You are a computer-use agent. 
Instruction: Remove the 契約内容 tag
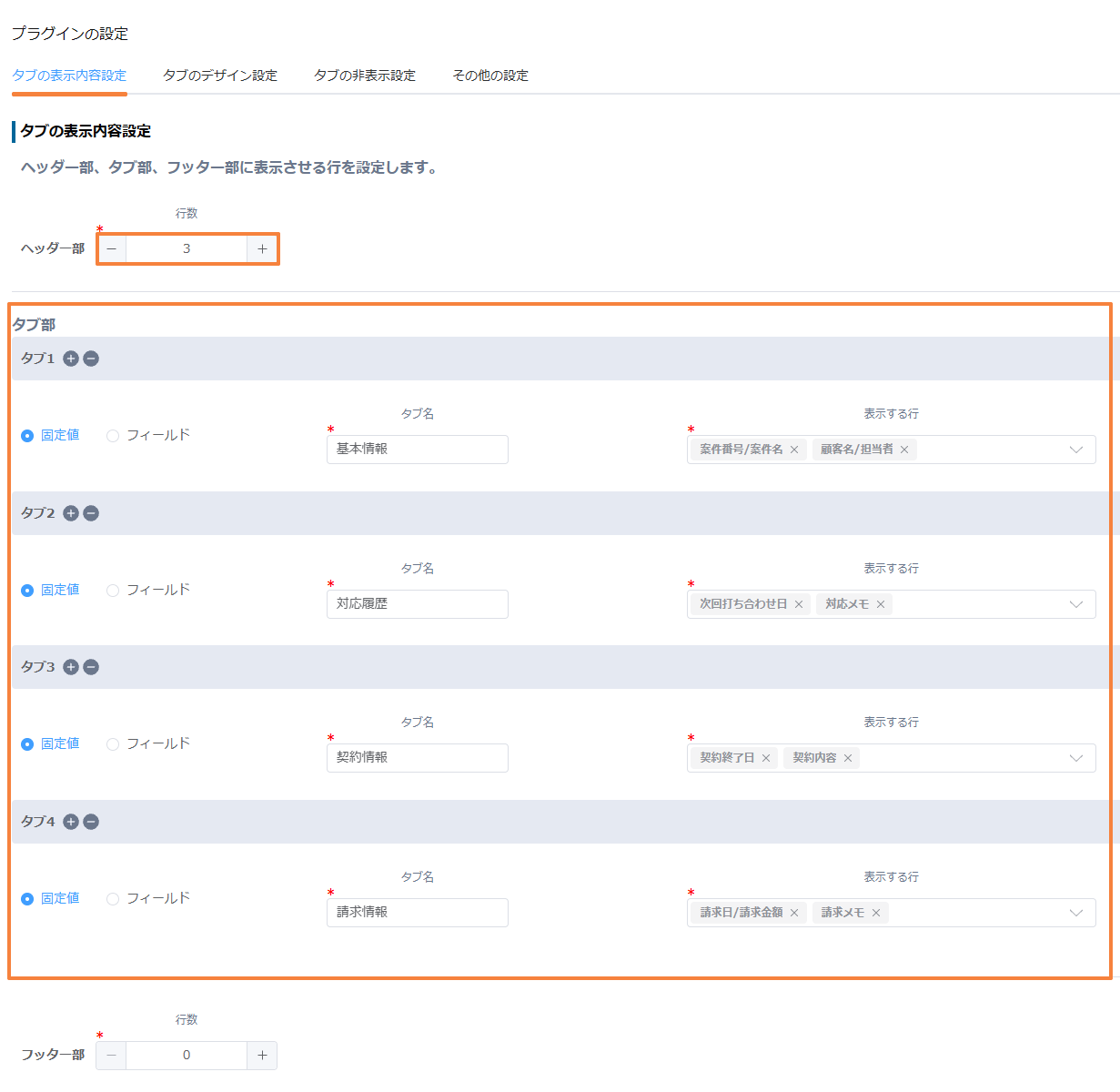click(x=848, y=758)
